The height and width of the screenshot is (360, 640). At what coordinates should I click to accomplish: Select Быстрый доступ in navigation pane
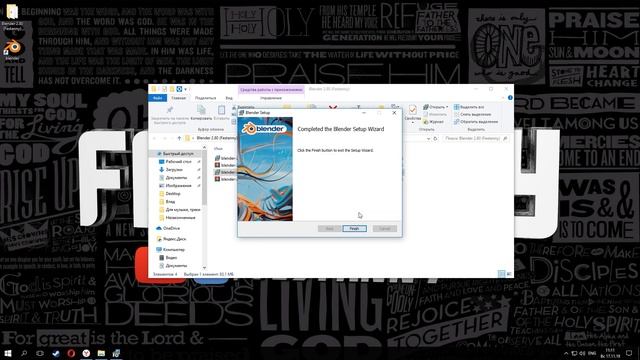pyautogui.click(x=178, y=154)
